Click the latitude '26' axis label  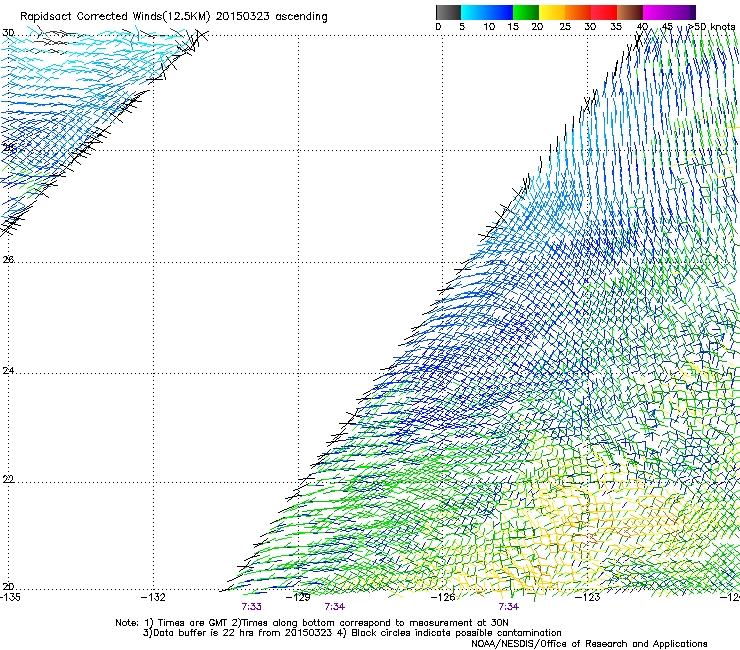click(8, 259)
